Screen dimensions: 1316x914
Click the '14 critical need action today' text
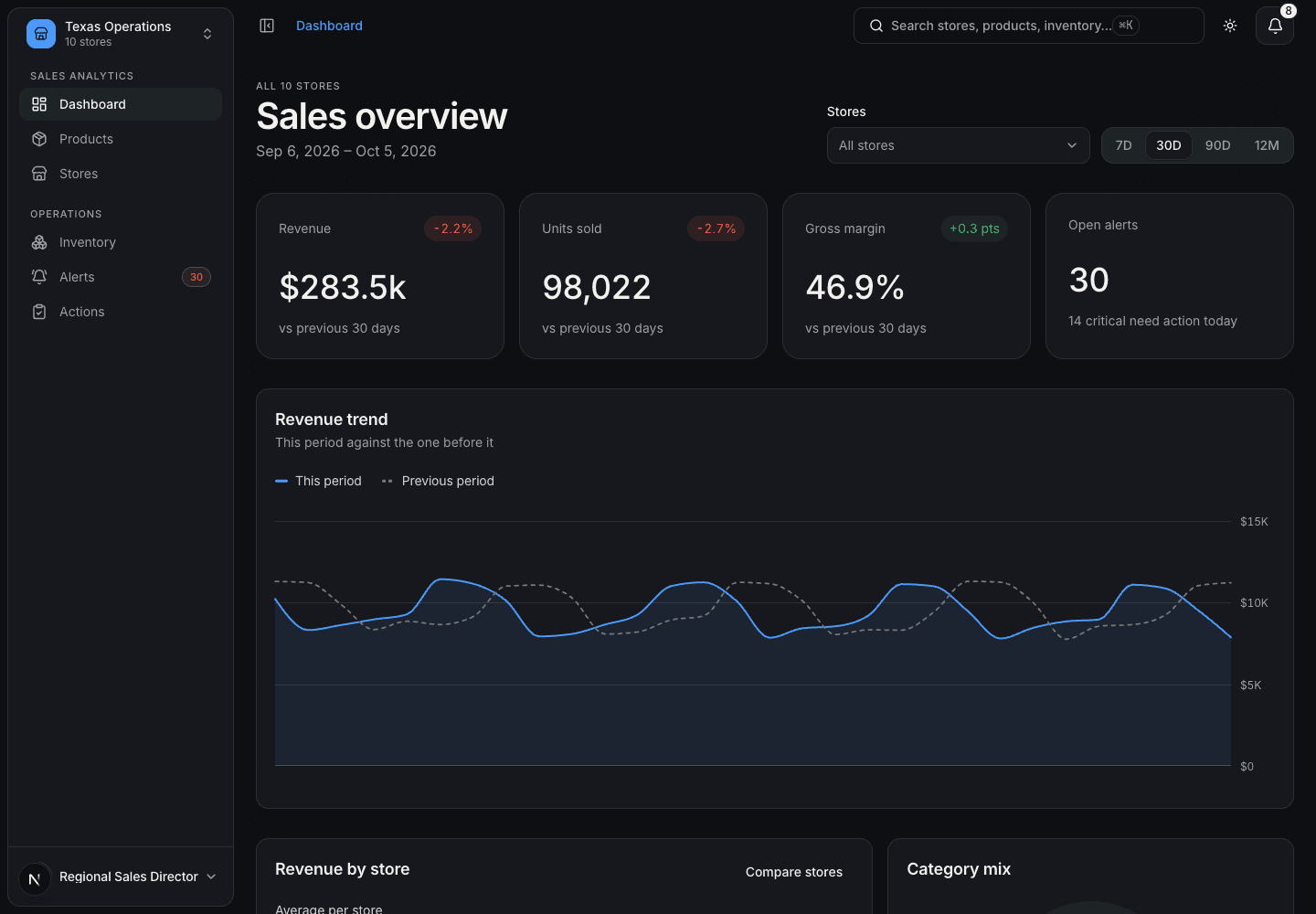click(x=1152, y=321)
